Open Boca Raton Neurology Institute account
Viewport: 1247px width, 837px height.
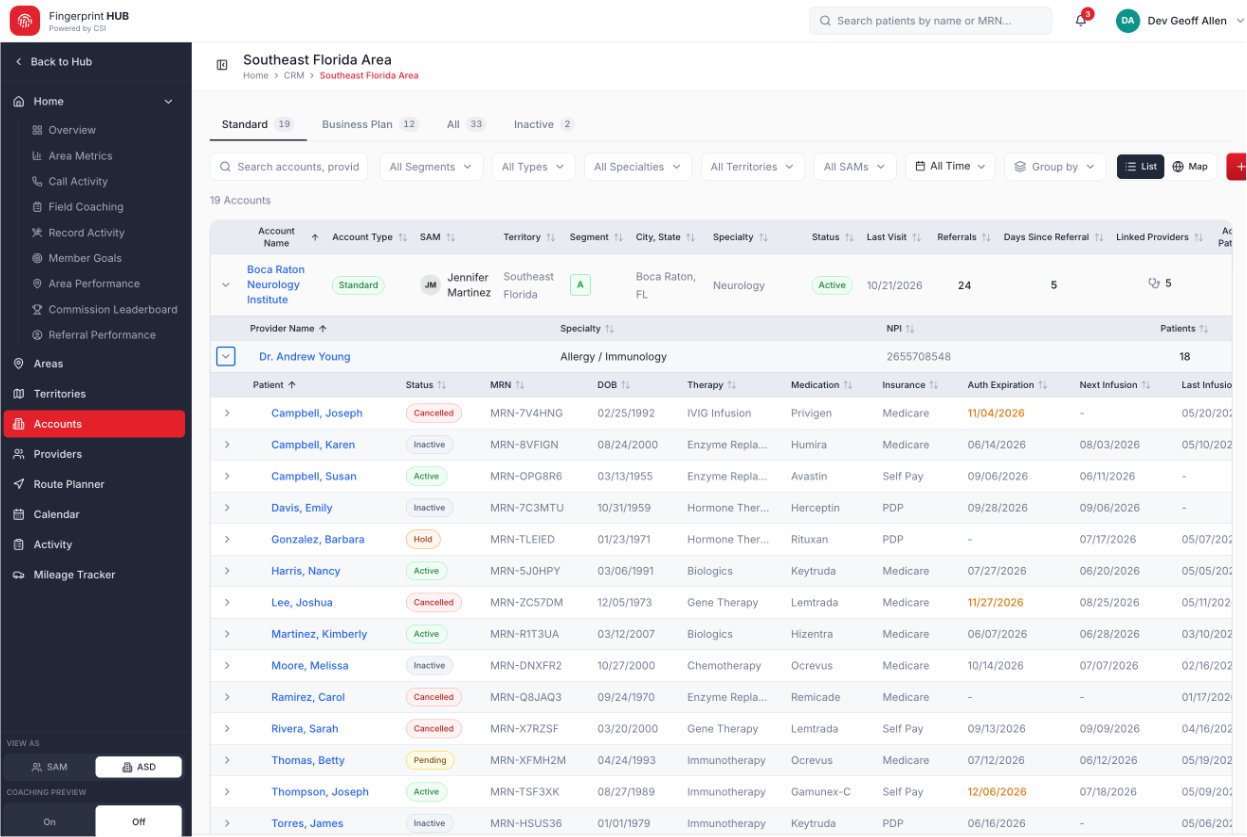coord(275,285)
